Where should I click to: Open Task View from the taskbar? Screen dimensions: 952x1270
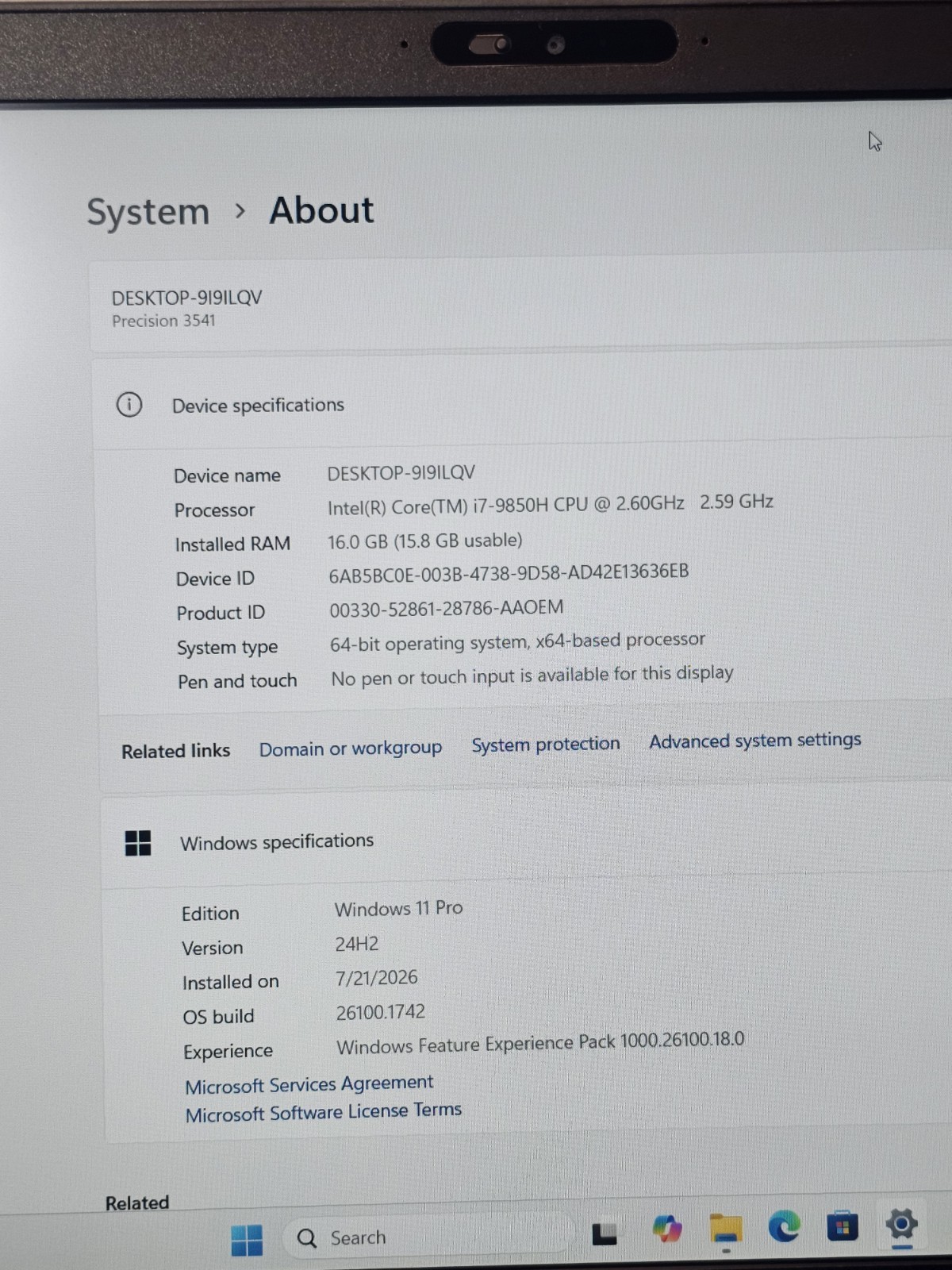(605, 1234)
